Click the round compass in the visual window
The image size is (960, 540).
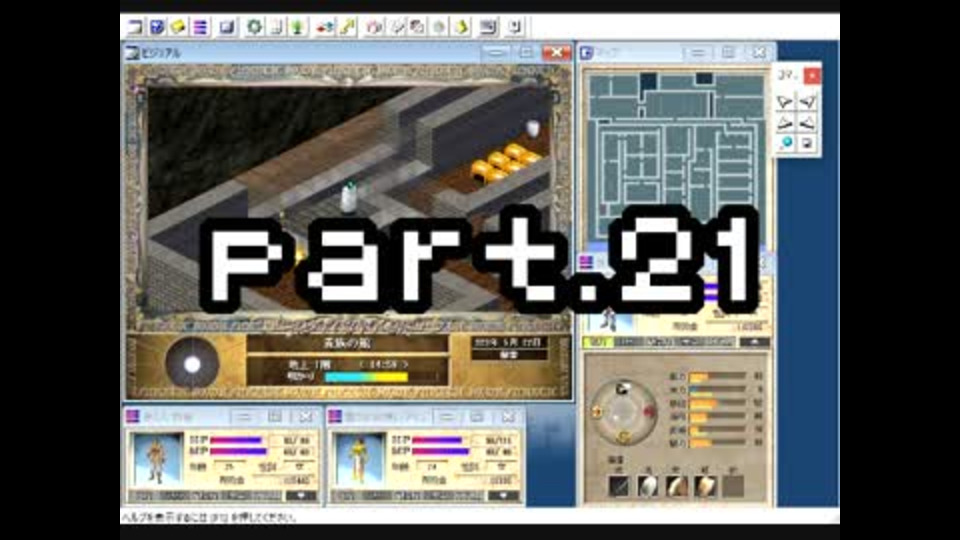(x=192, y=364)
